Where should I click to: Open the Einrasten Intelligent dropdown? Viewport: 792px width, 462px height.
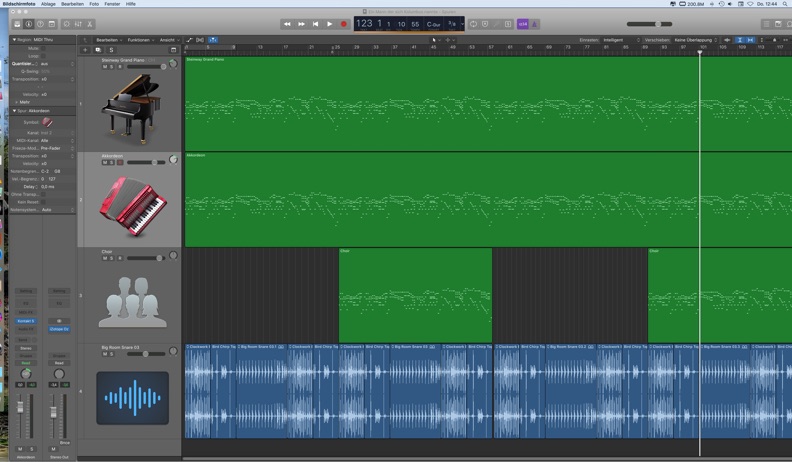pos(621,40)
